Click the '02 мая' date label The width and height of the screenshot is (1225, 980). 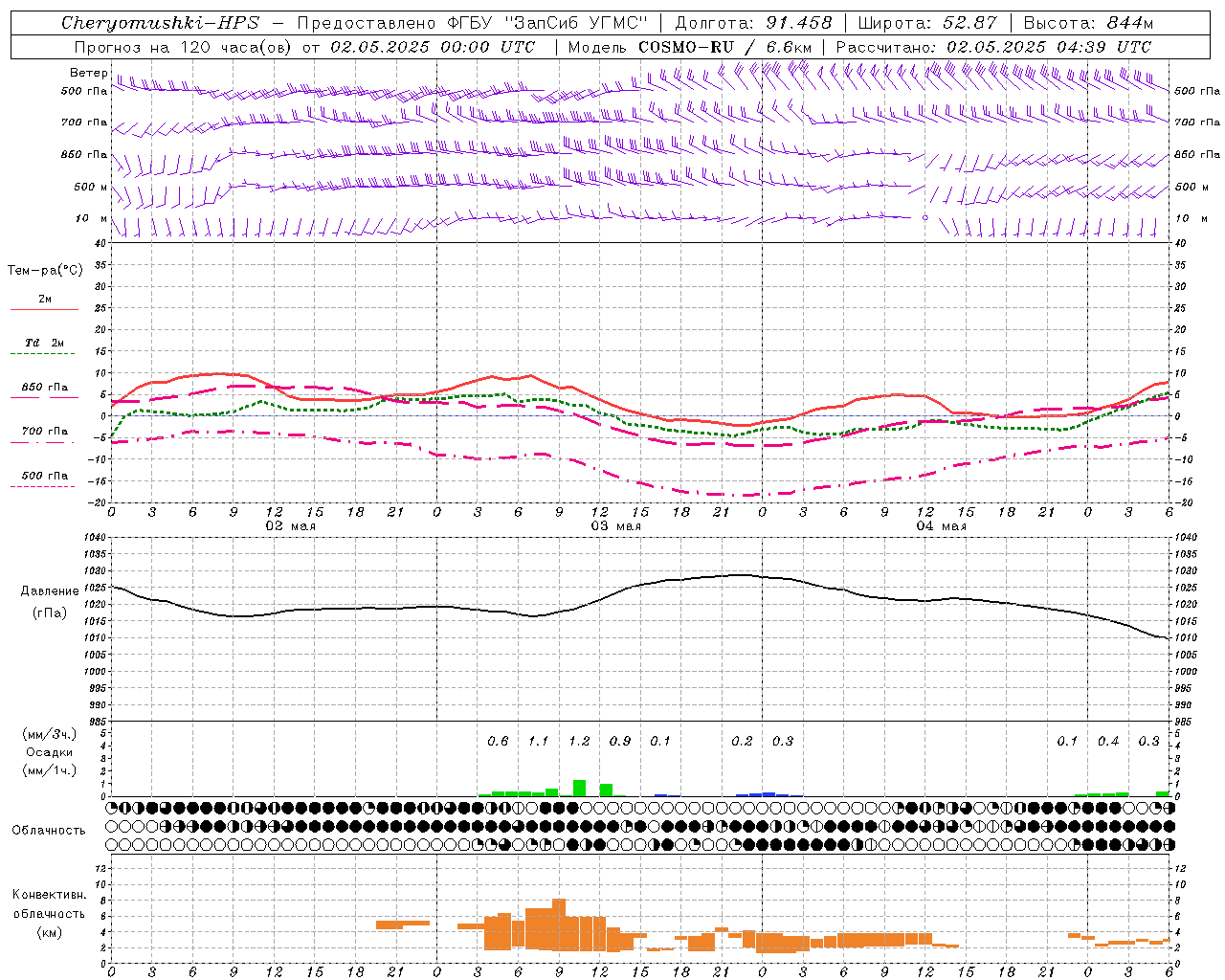pyautogui.click(x=290, y=526)
